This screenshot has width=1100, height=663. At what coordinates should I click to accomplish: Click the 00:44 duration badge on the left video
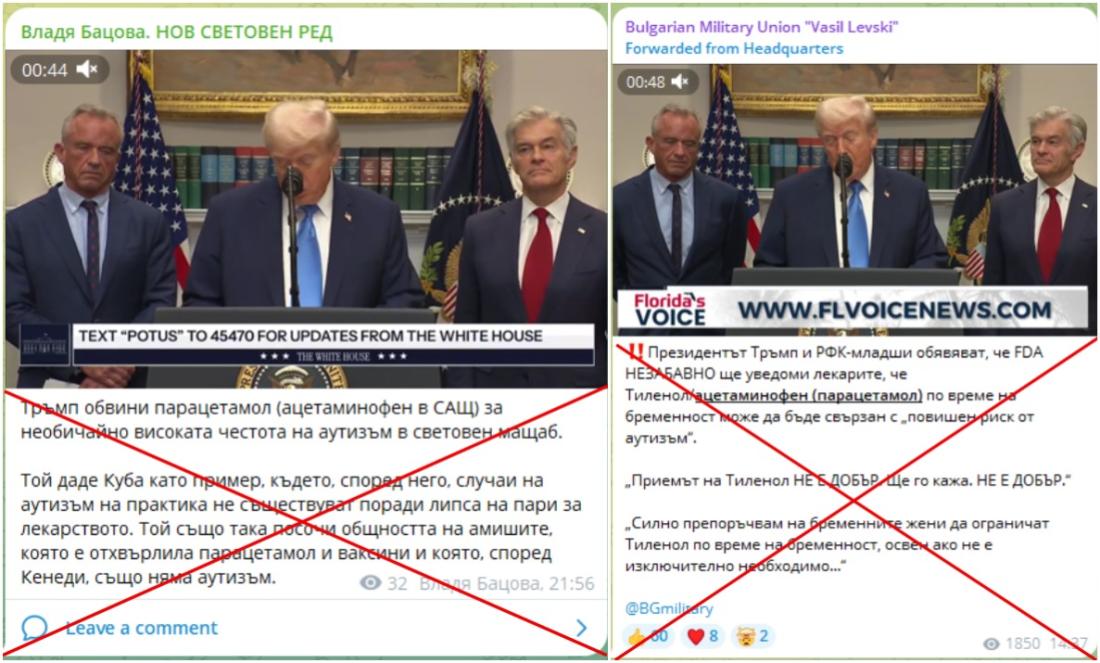click(44, 69)
